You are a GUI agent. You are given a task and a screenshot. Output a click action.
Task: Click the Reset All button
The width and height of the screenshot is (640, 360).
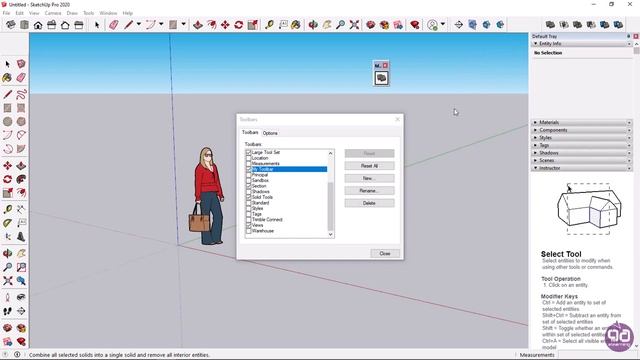point(369,166)
